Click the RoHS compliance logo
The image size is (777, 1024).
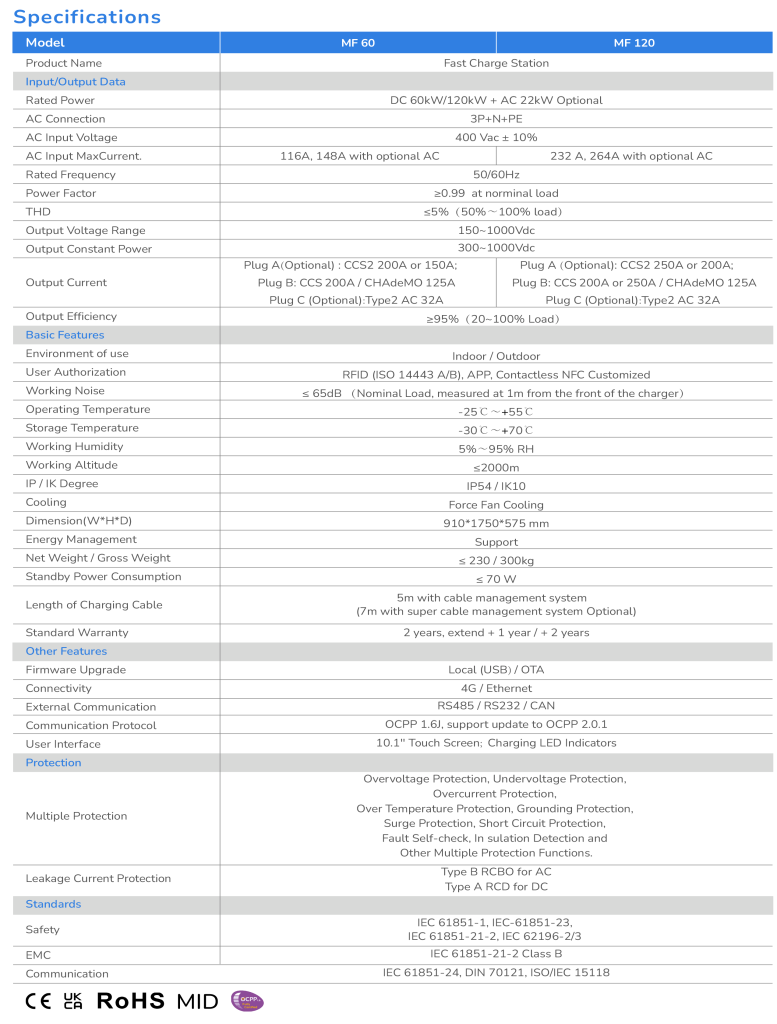tap(131, 1000)
